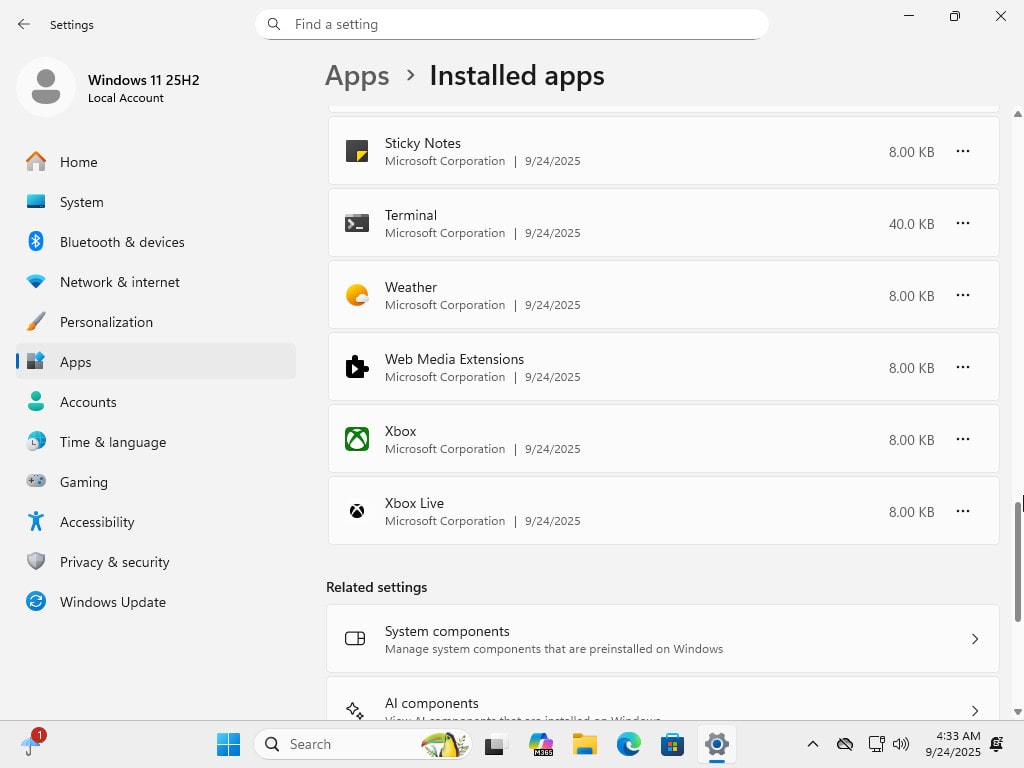The height and width of the screenshot is (768, 1024).
Task: Expand System components settings
Action: click(662, 639)
